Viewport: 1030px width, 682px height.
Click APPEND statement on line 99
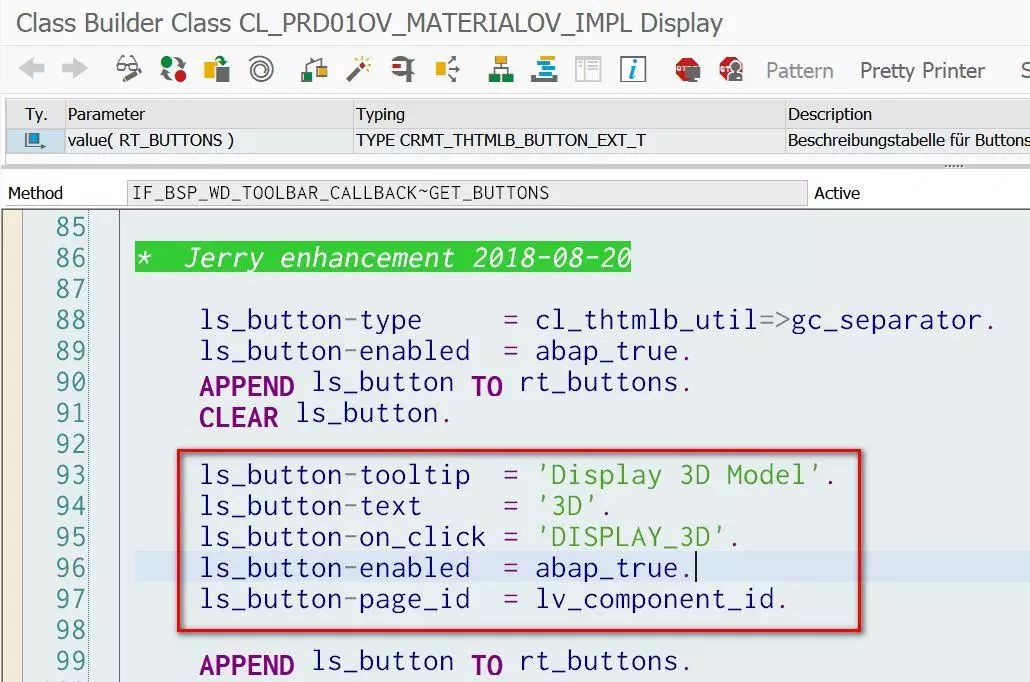[445, 663]
